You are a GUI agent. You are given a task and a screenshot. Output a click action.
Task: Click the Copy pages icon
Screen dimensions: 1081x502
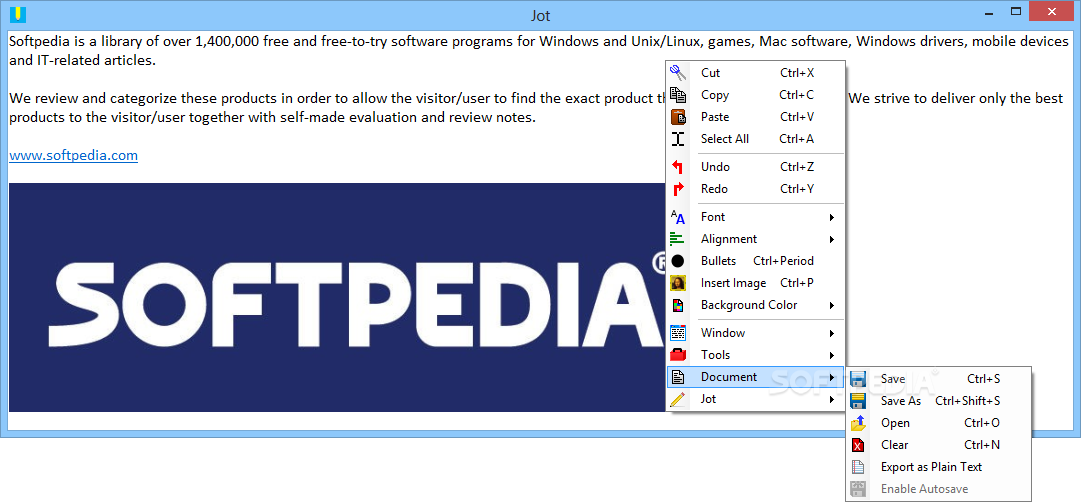pos(678,94)
